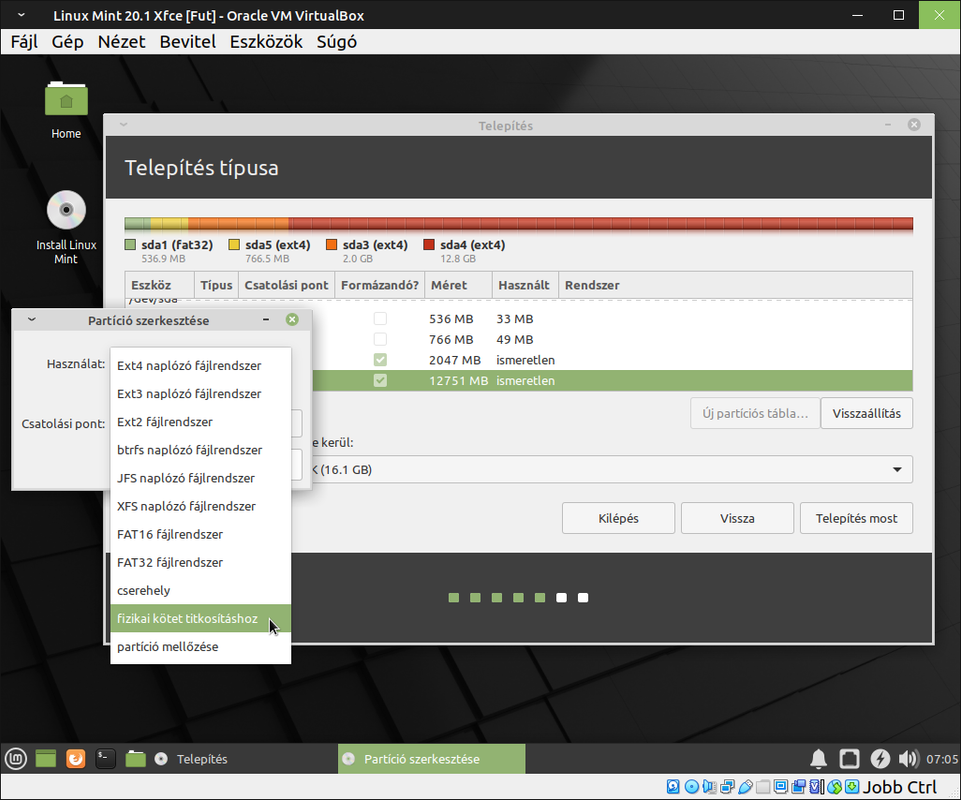This screenshot has width=961, height=800.
Task: Open the Bevitel menu
Action: pyautogui.click(x=188, y=42)
